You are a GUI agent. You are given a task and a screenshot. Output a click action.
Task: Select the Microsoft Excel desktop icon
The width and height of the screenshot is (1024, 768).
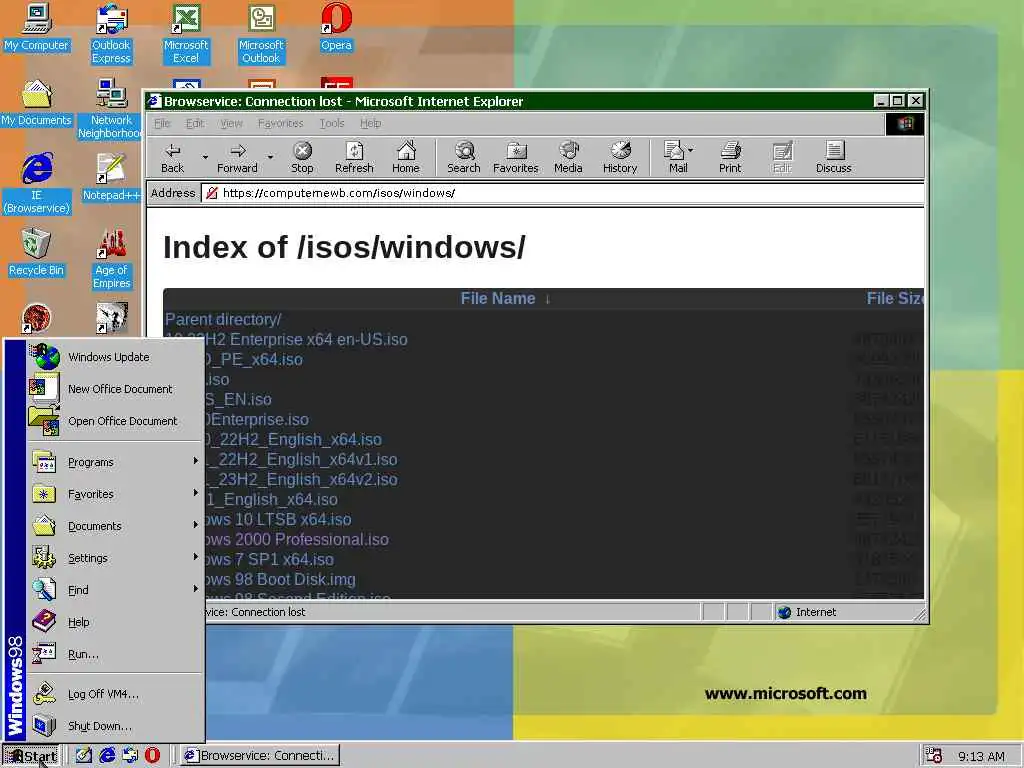click(186, 34)
